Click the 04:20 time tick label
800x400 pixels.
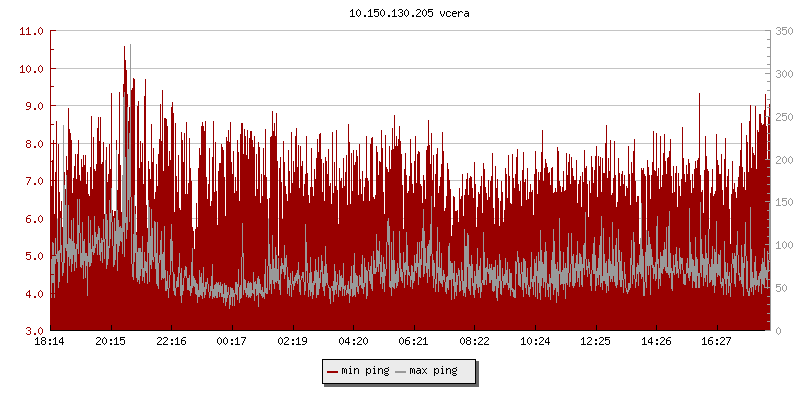pyautogui.click(x=353, y=341)
